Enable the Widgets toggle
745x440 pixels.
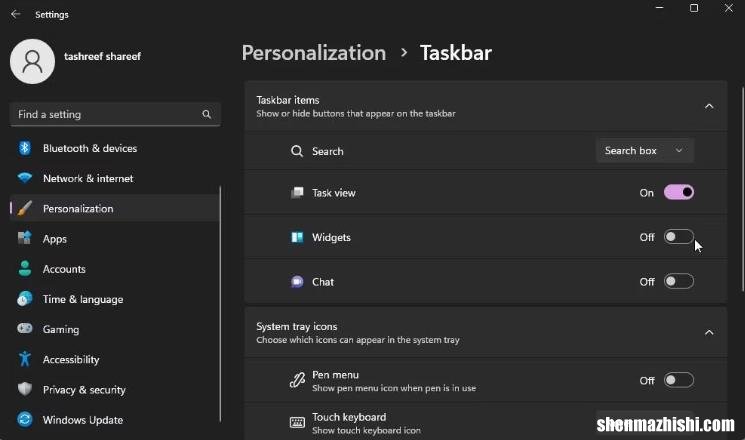click(679, 237)
